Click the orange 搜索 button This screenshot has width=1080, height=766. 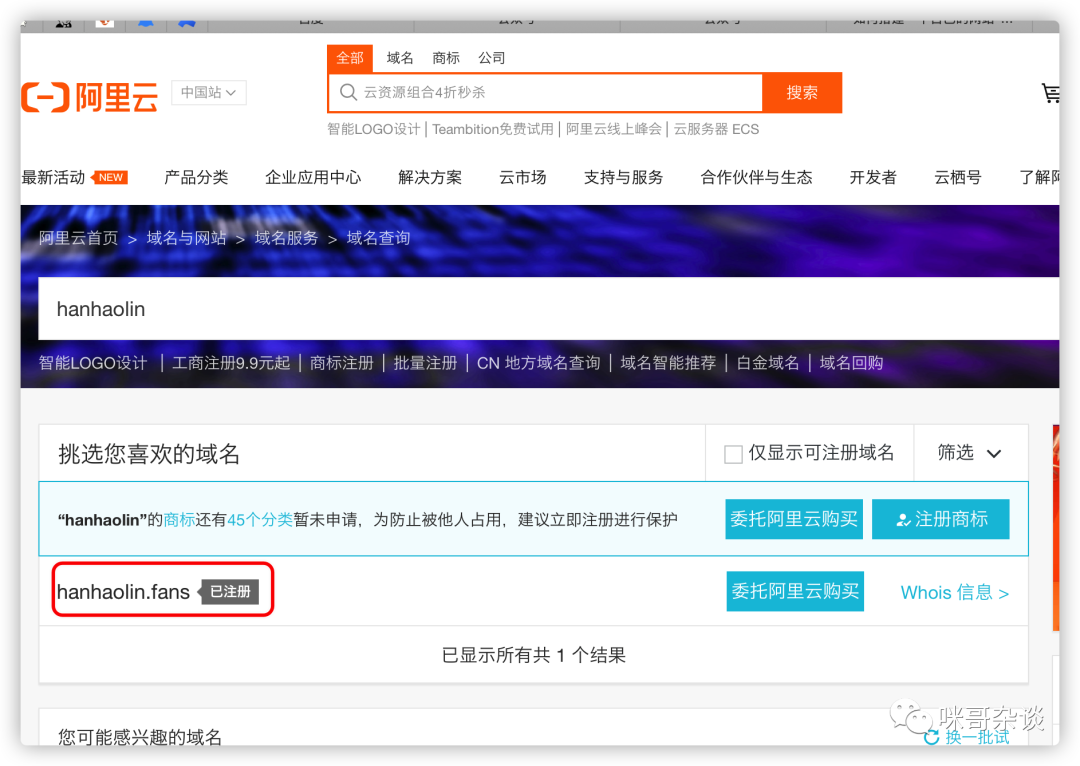tap(802, 92)
